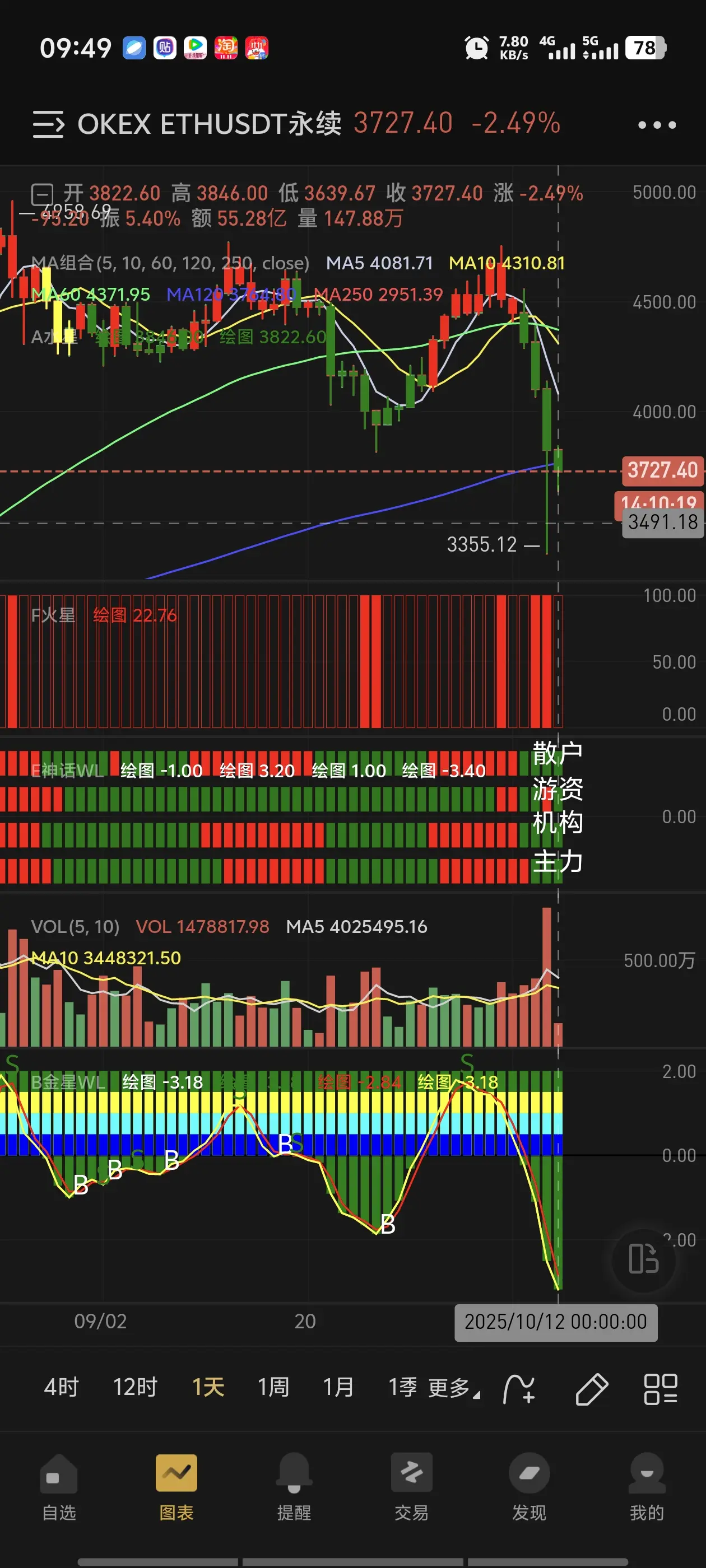Tap the floating screen rotate button
Viewport: 706px width, 1568px height.
tap(643, 1259)
